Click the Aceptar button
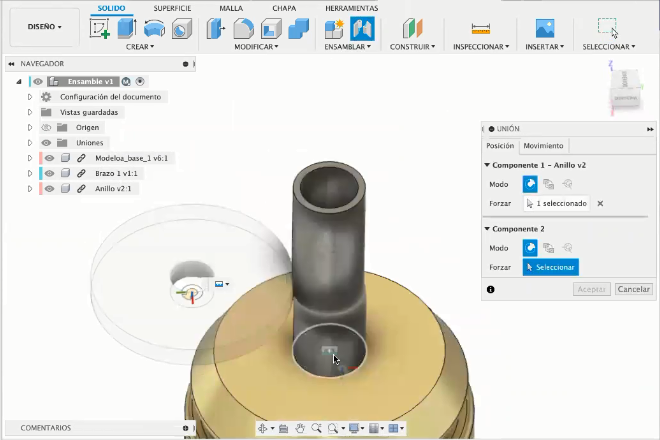The width and height of the screenshot is (660, 440). 591,289
